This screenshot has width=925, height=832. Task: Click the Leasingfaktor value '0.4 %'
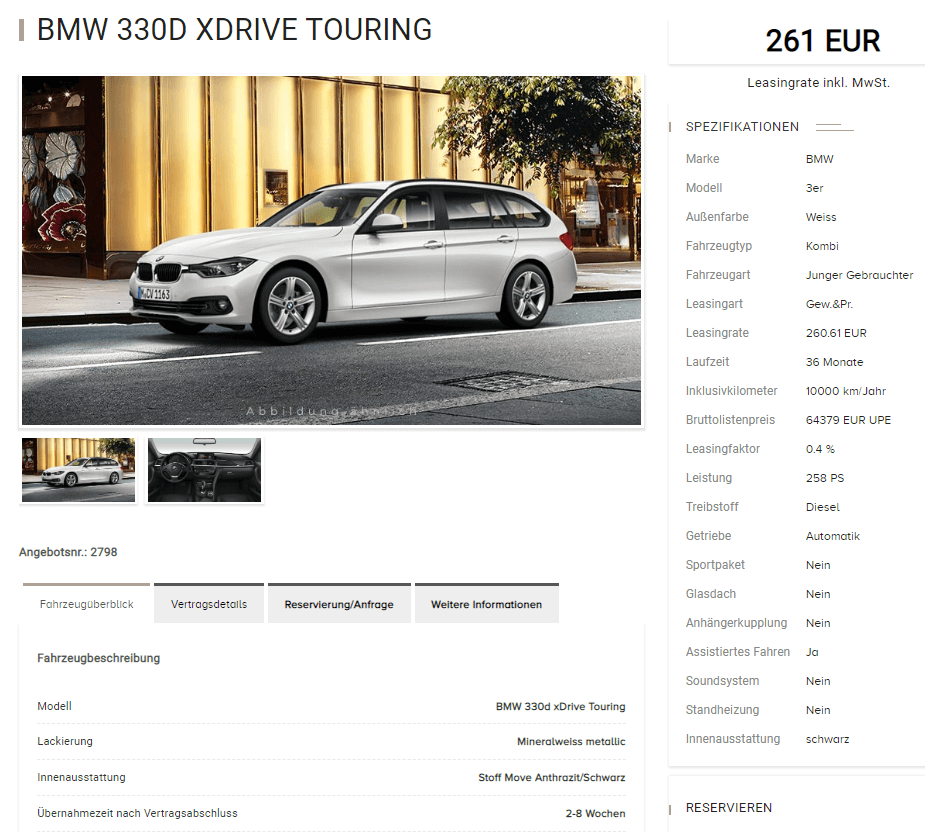tap(820, 449)
